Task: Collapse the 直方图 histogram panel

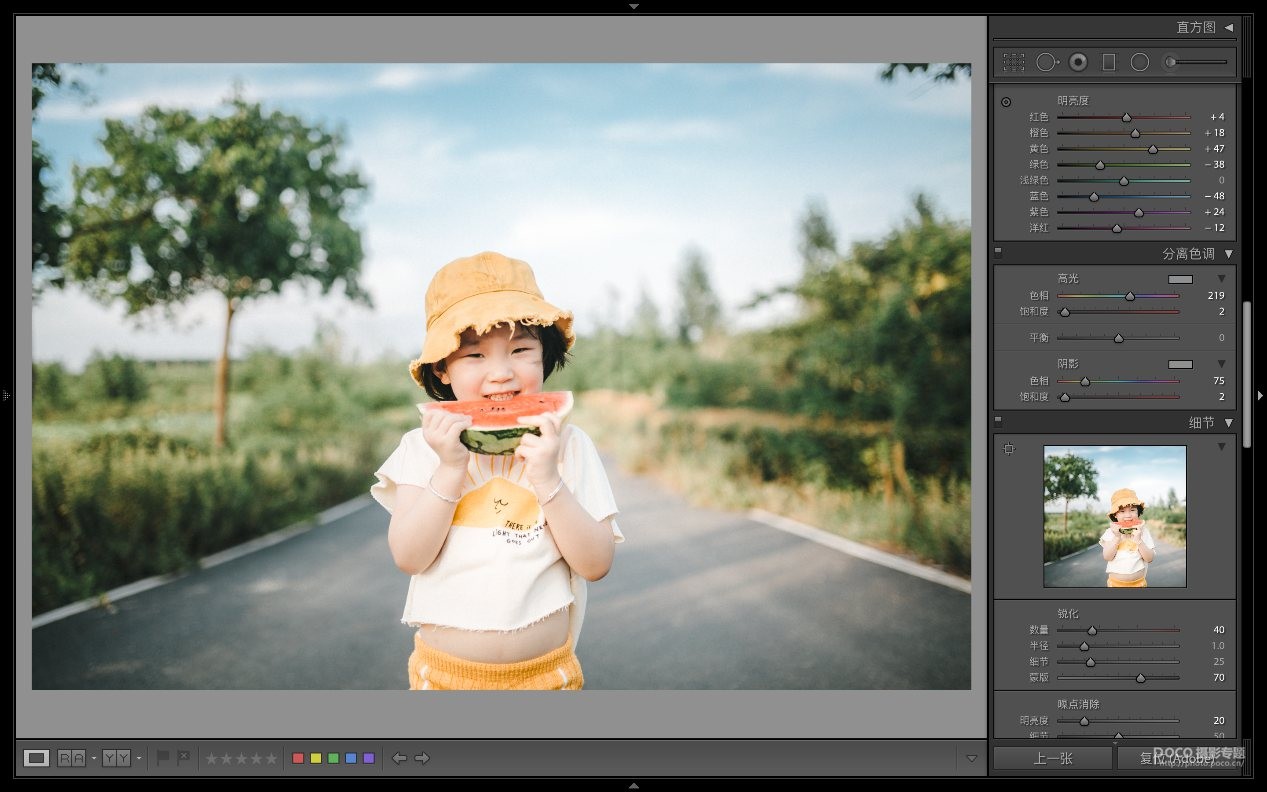Action: pos(1229,28)
